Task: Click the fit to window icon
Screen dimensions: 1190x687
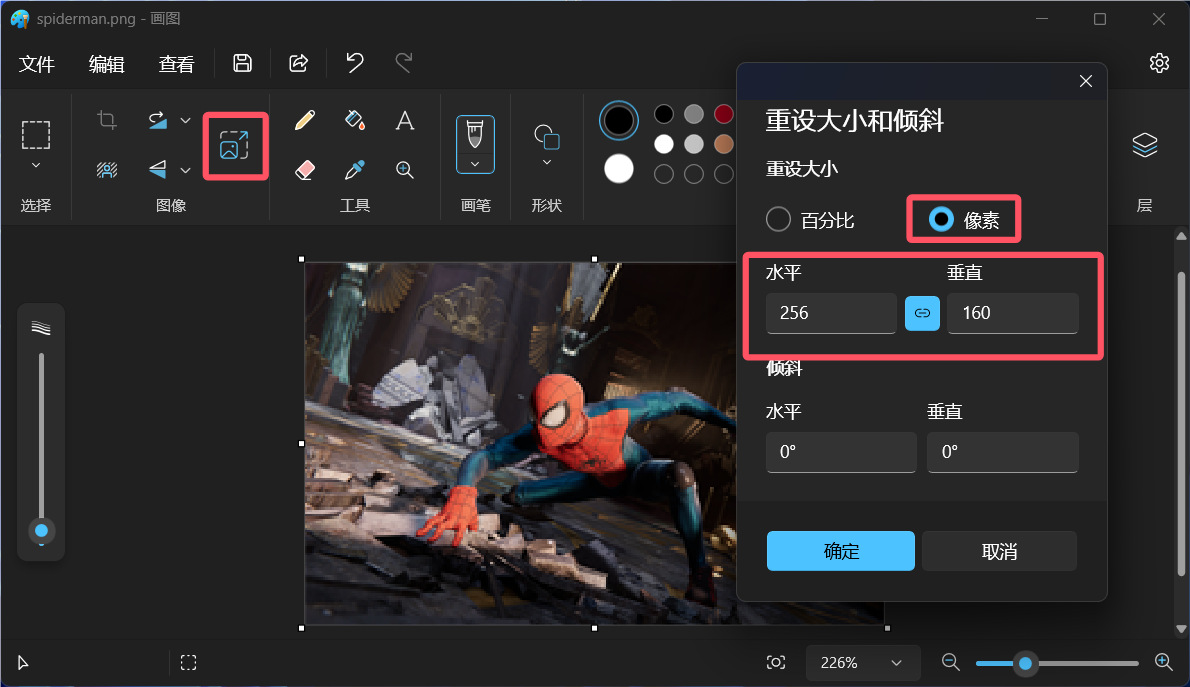Action: [x=776, y=663]
